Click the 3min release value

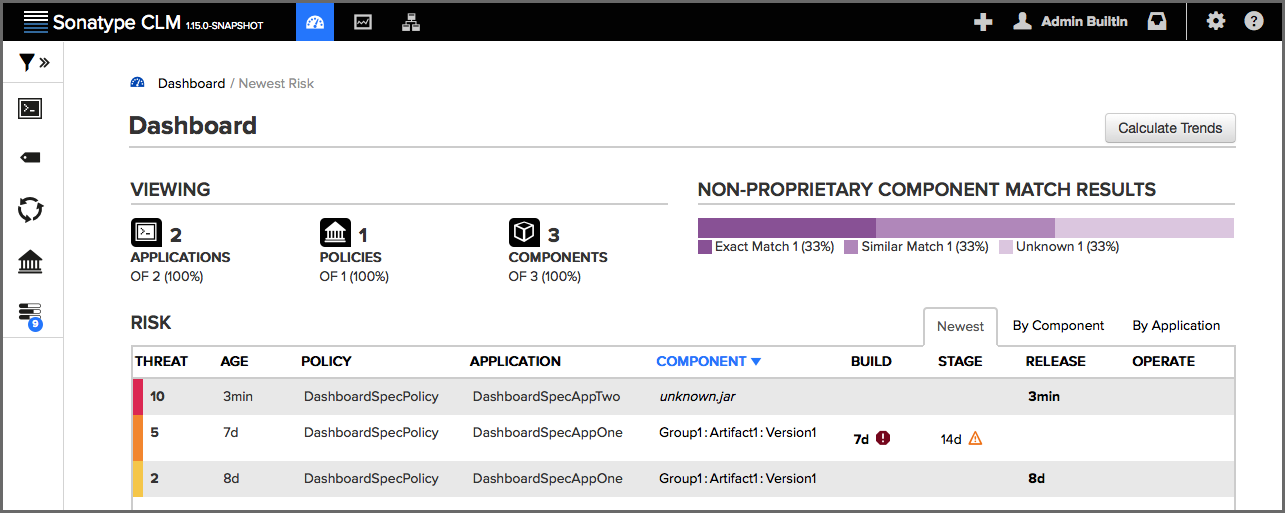1044,396
